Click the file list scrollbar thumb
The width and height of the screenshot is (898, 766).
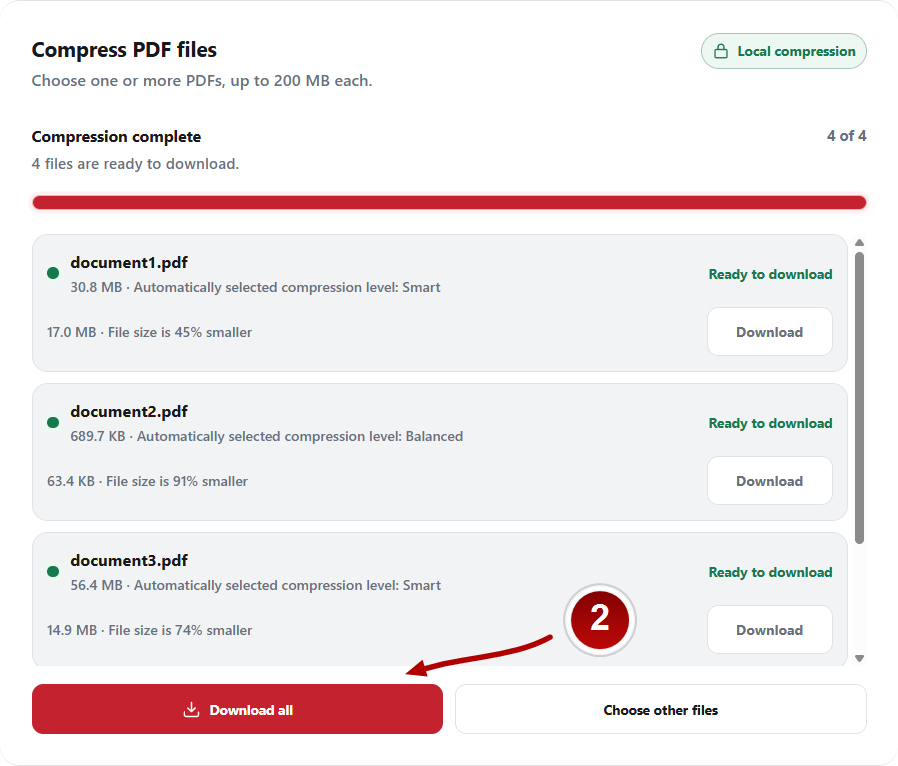click(x=859, y=398)
